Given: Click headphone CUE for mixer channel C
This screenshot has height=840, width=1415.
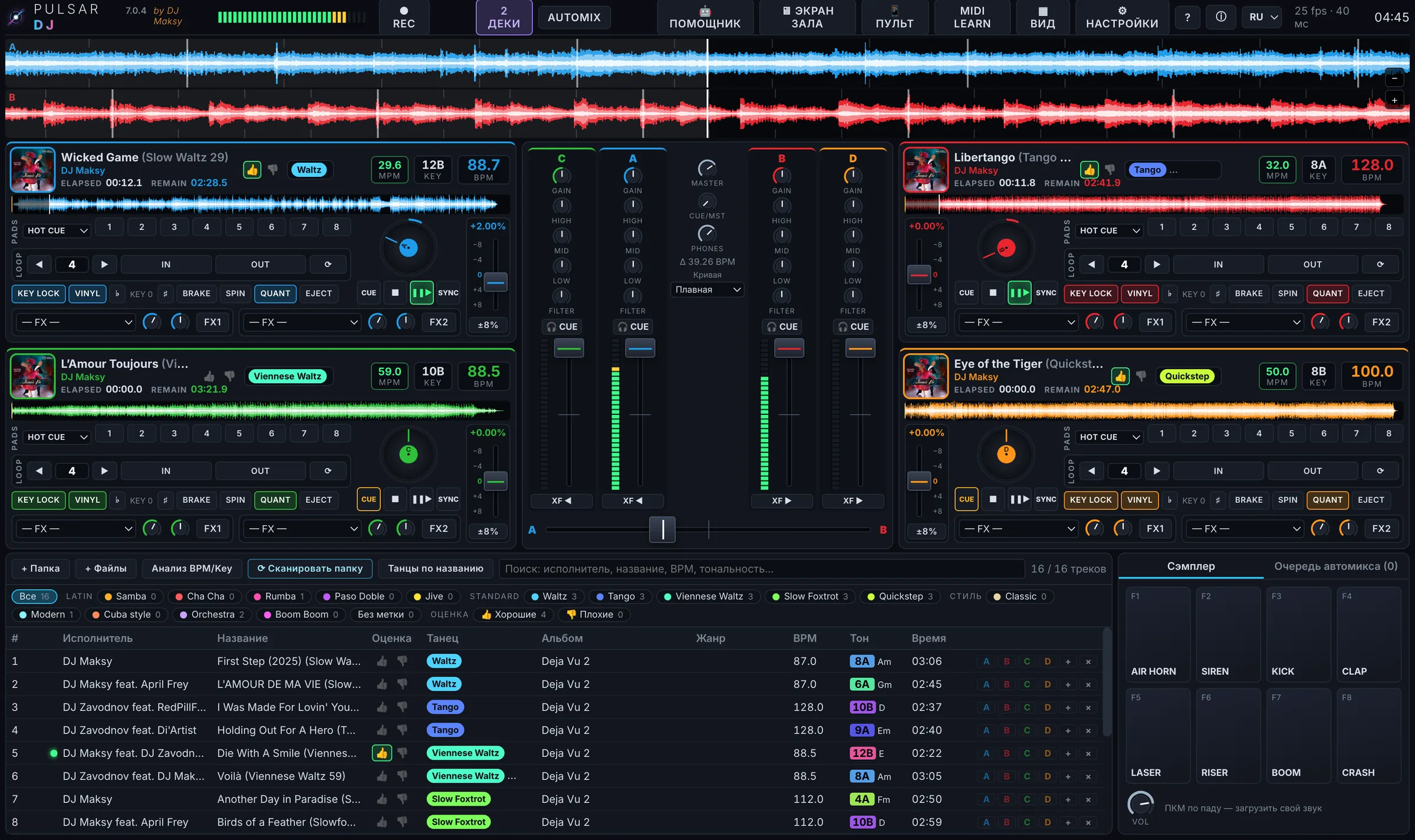Looking at the screenshot, I should [562, 327].
